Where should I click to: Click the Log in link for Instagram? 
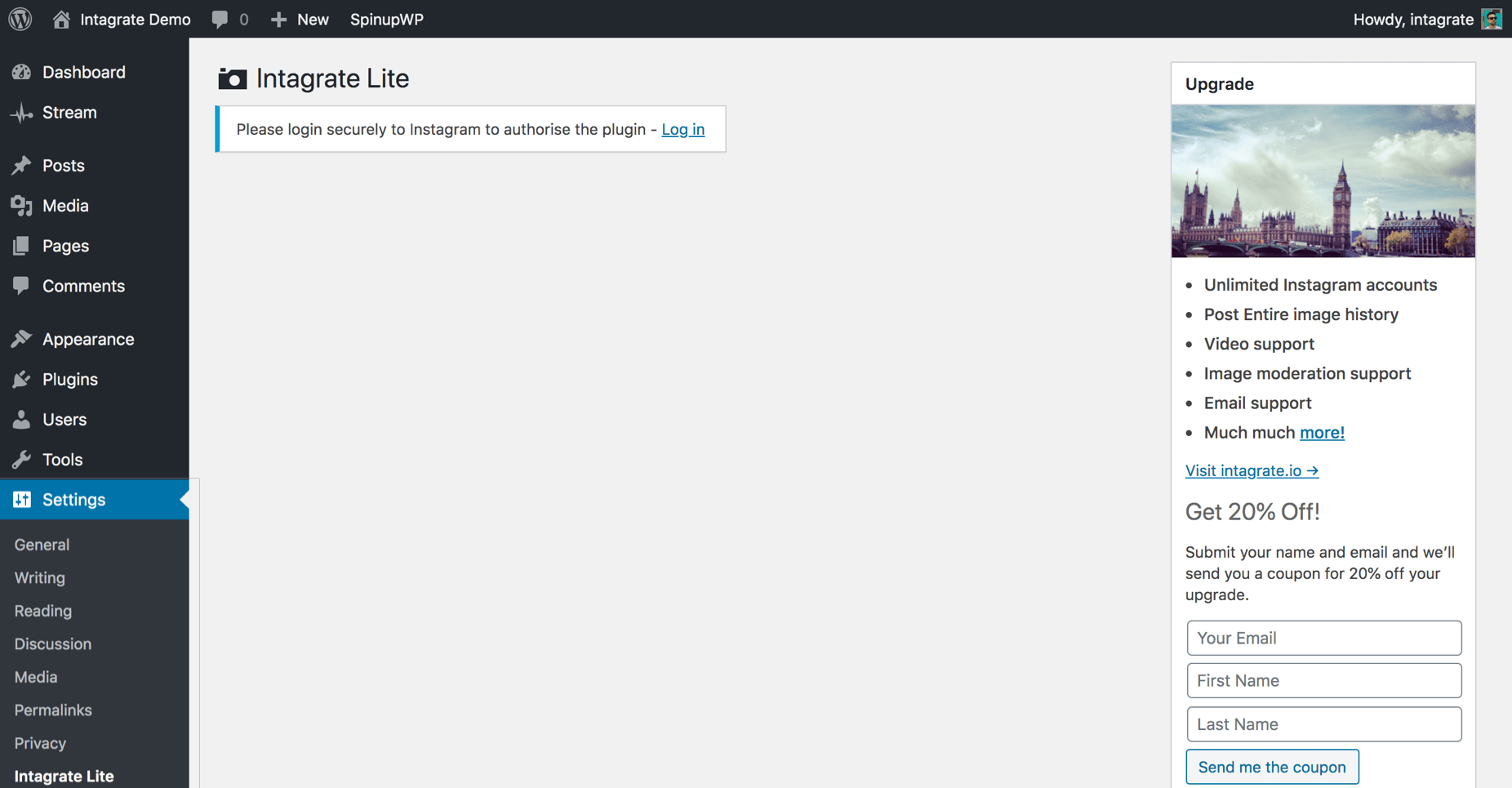click(683, 129)
